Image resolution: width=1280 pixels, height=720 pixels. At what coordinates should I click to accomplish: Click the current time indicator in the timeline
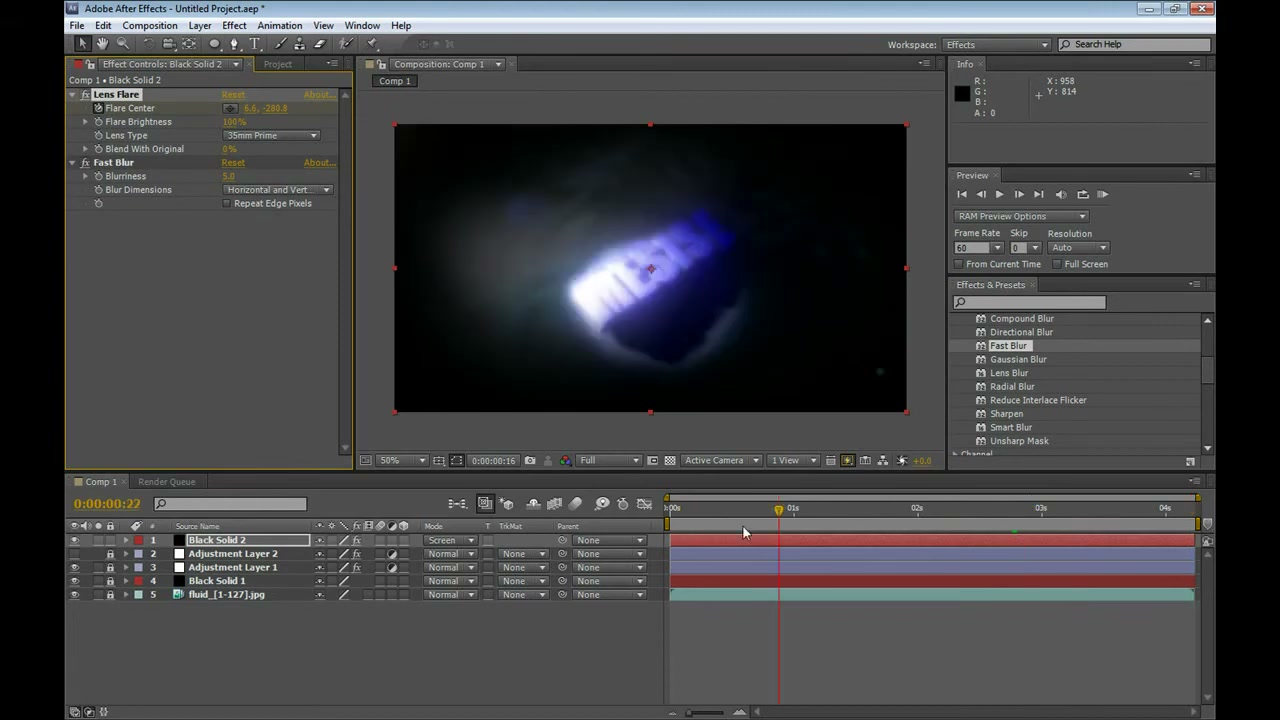[x=778, y=510]
